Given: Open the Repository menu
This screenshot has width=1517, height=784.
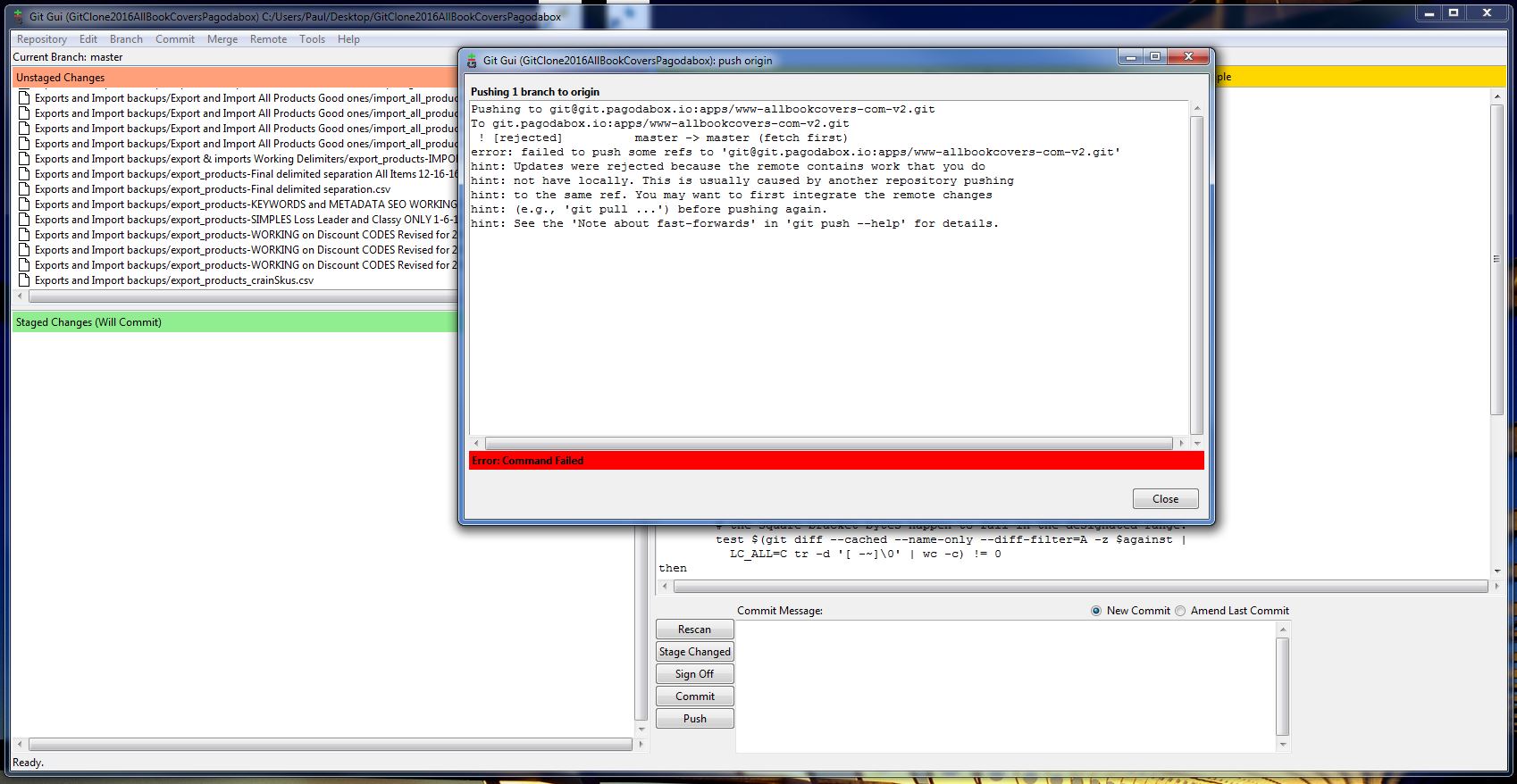Looking at the screenshot, I should click(x=42, y=39).
